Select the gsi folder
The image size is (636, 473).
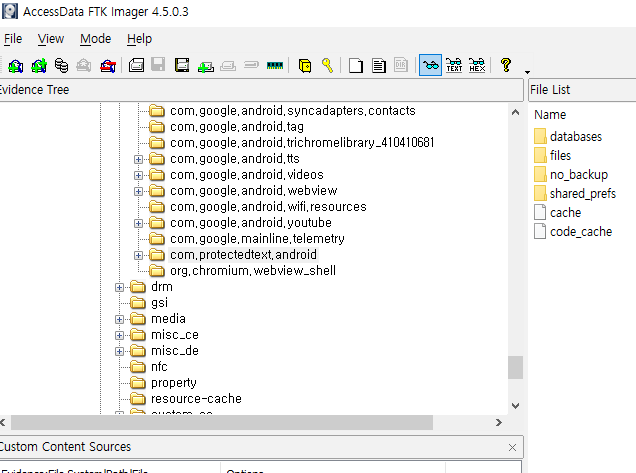159,303
